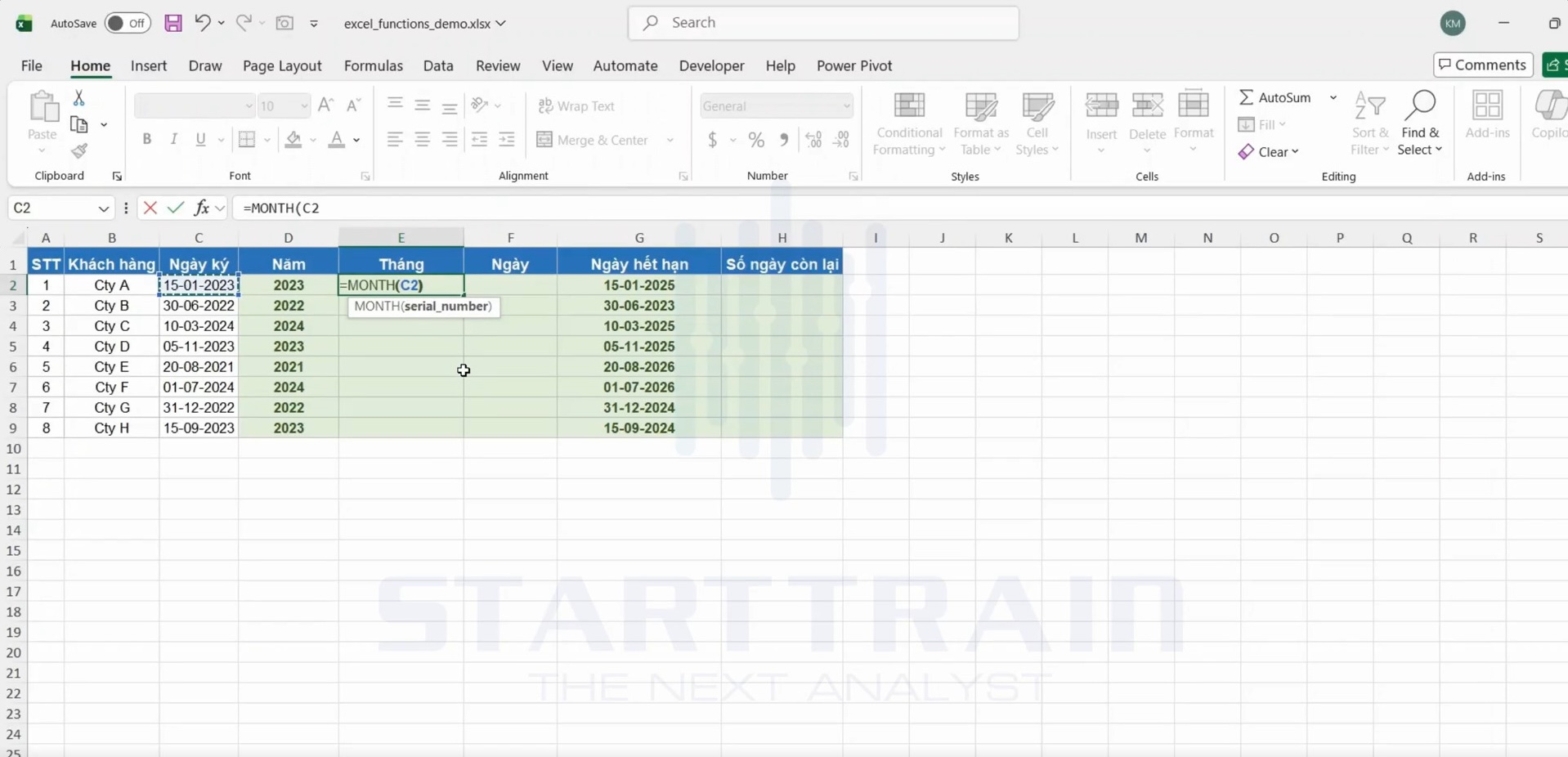Click the Cell Styles button

click(x=1037, y=124)
